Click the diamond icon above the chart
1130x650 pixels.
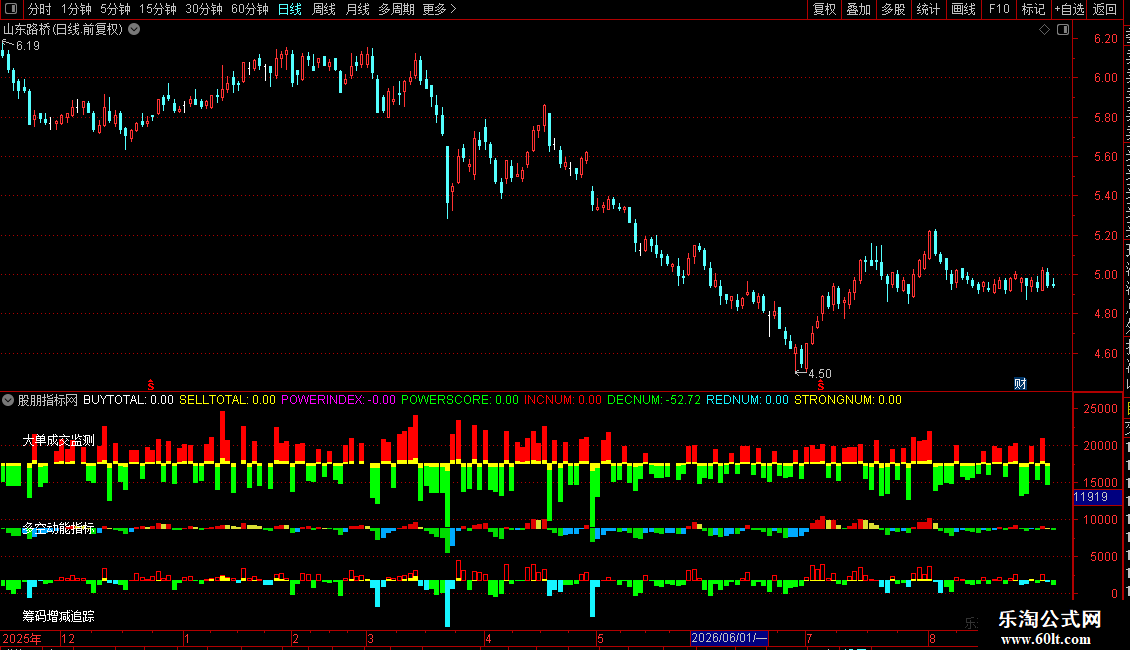[1044, 30]
